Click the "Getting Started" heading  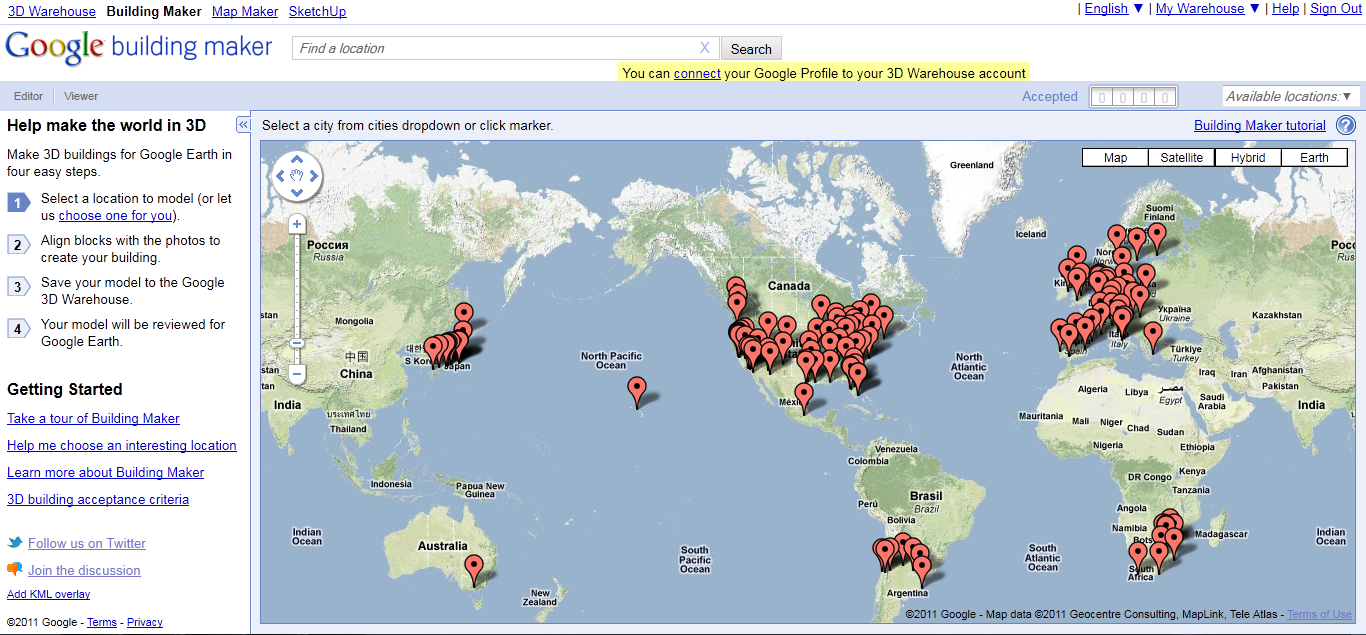pyautogui.click(x=65, y=389)
